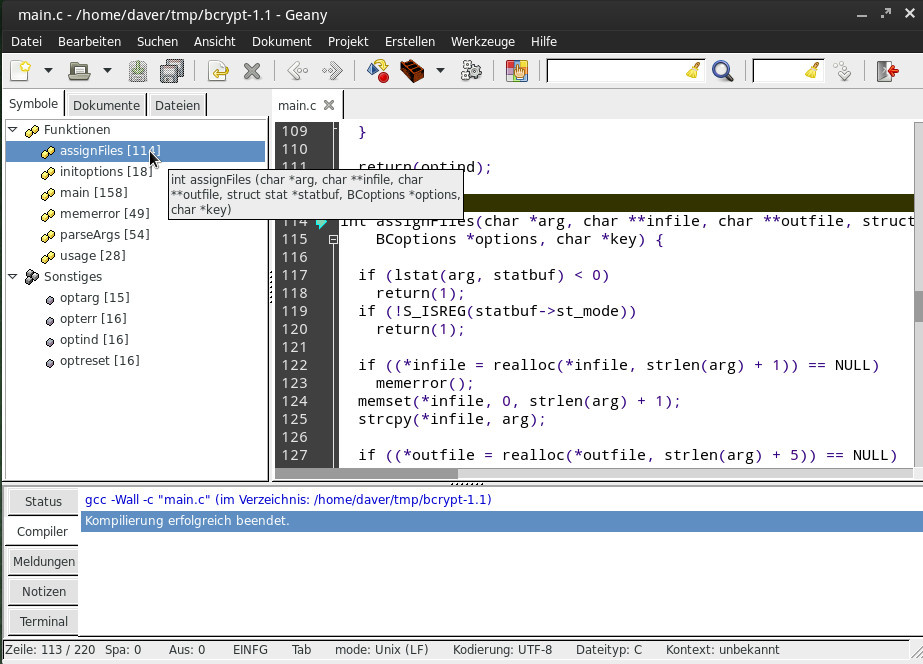Screen dimensions: 923x664
Task: Click the quit Geany icon
Action: point(887,71)
